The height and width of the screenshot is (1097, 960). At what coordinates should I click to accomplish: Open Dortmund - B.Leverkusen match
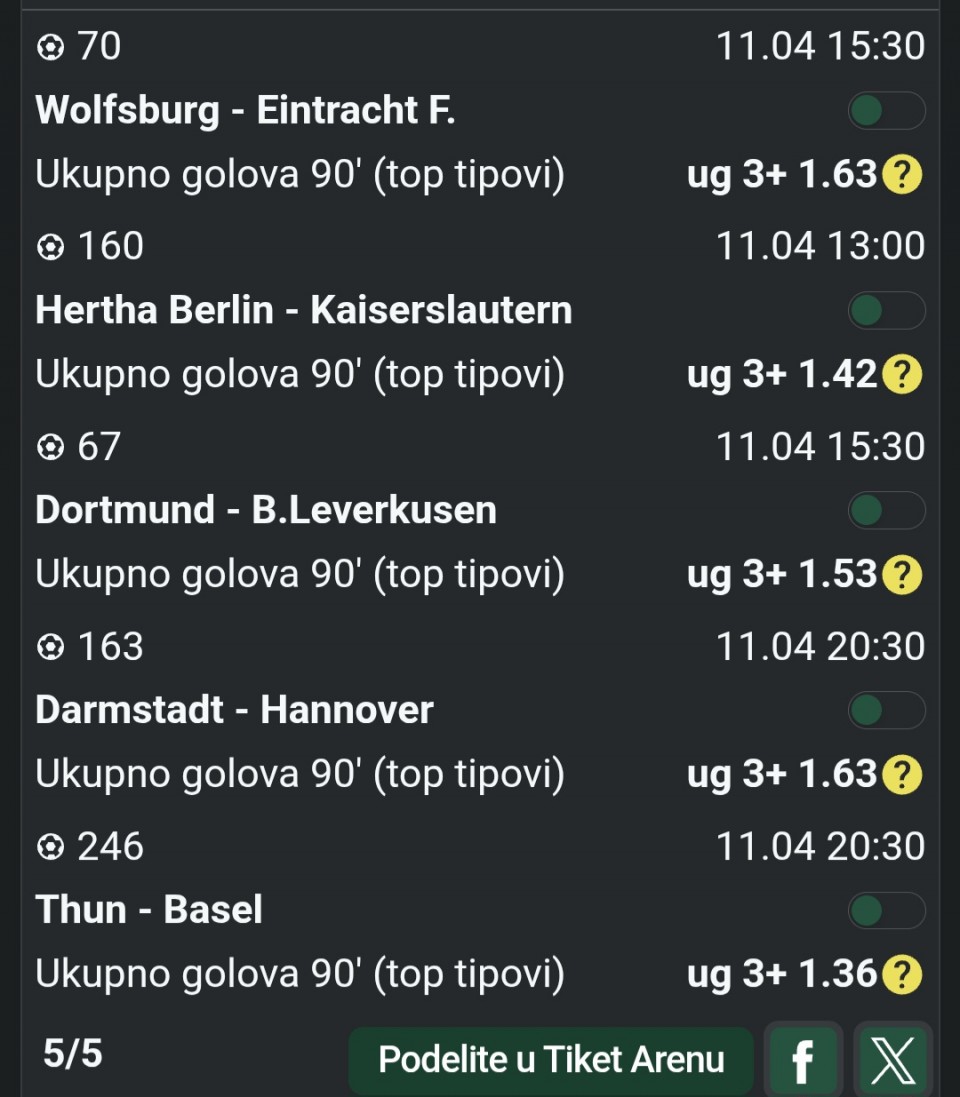266,510
